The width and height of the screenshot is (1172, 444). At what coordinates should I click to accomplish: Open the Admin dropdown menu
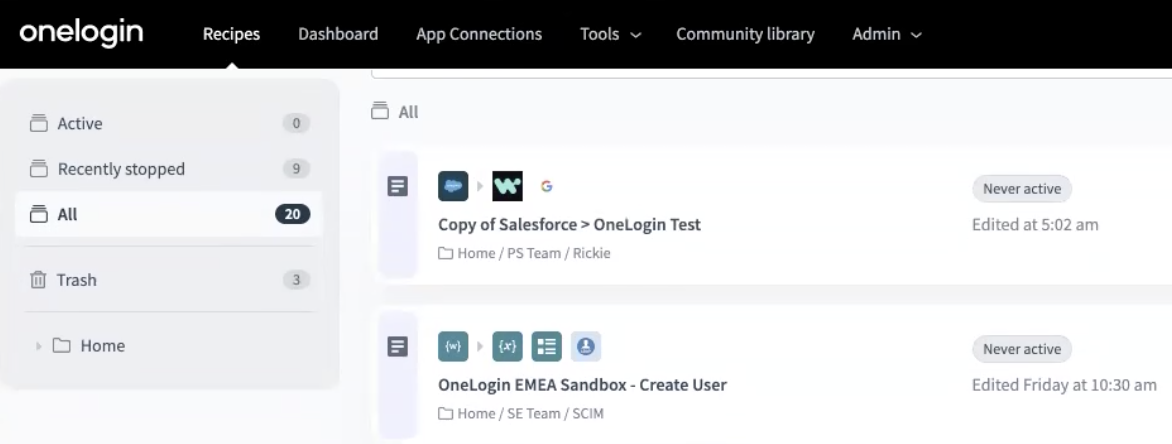click(x=886, y=34)
